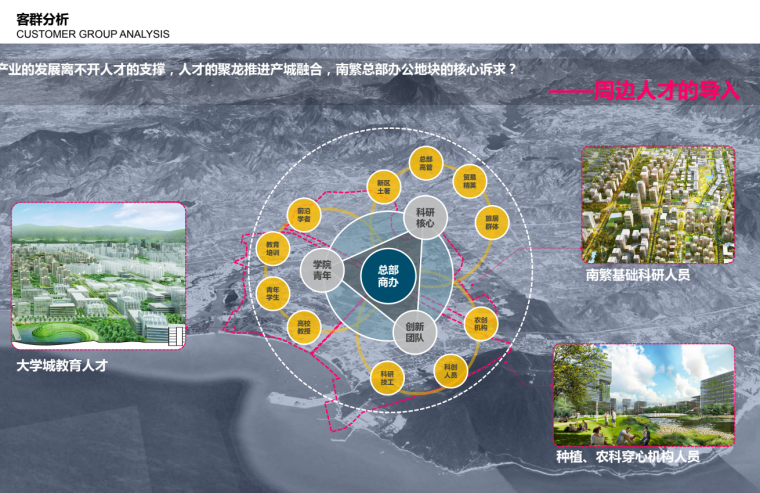Click the 科研技工 yellow node

point(385,378)
